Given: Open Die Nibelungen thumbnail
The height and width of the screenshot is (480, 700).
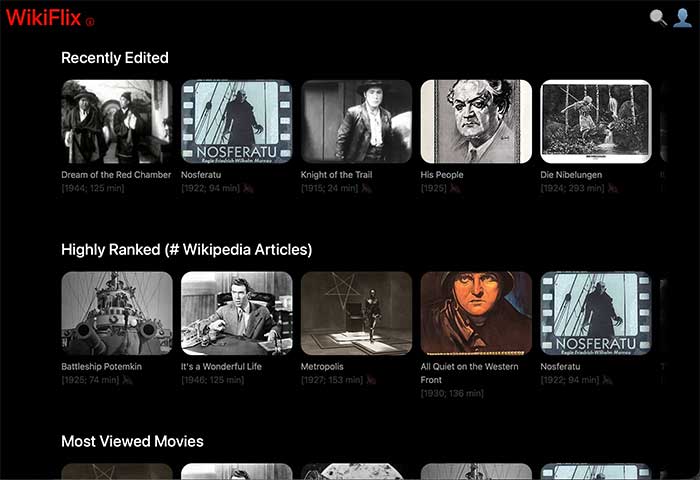Looking at the screenshot, I should 596,121.
